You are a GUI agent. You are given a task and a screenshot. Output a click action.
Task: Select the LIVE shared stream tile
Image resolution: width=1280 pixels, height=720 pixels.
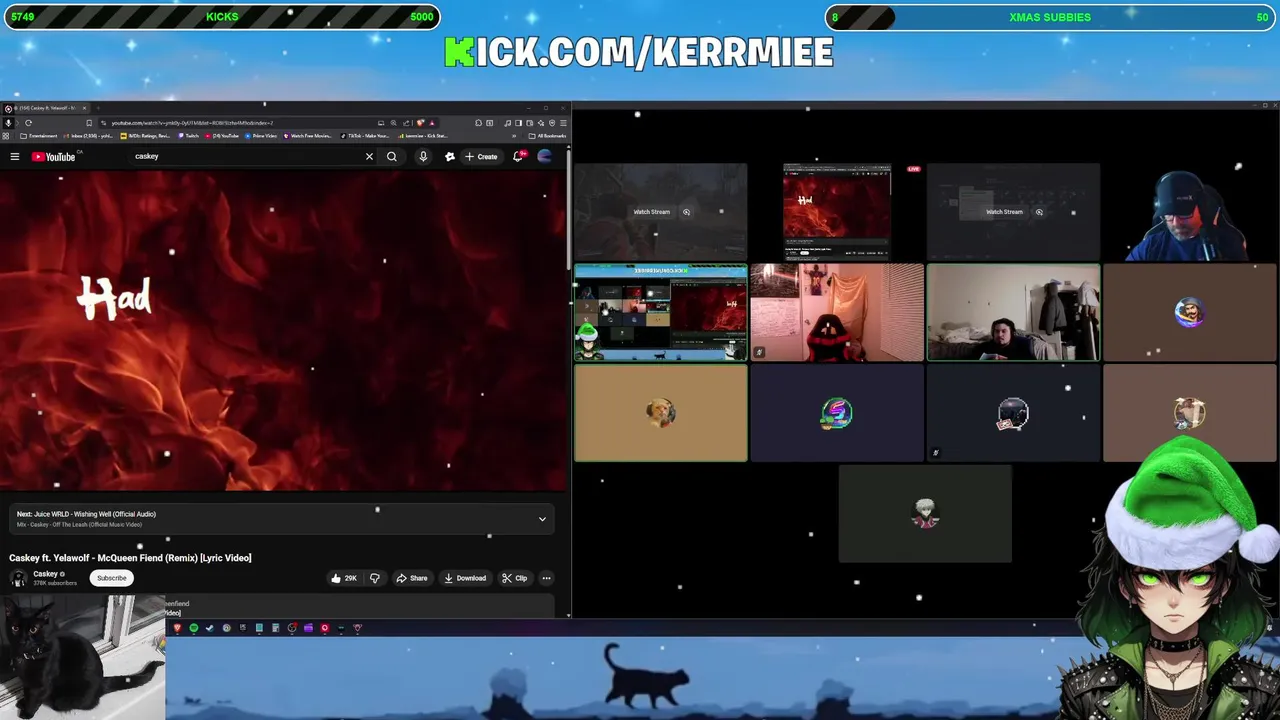point(837,212)
